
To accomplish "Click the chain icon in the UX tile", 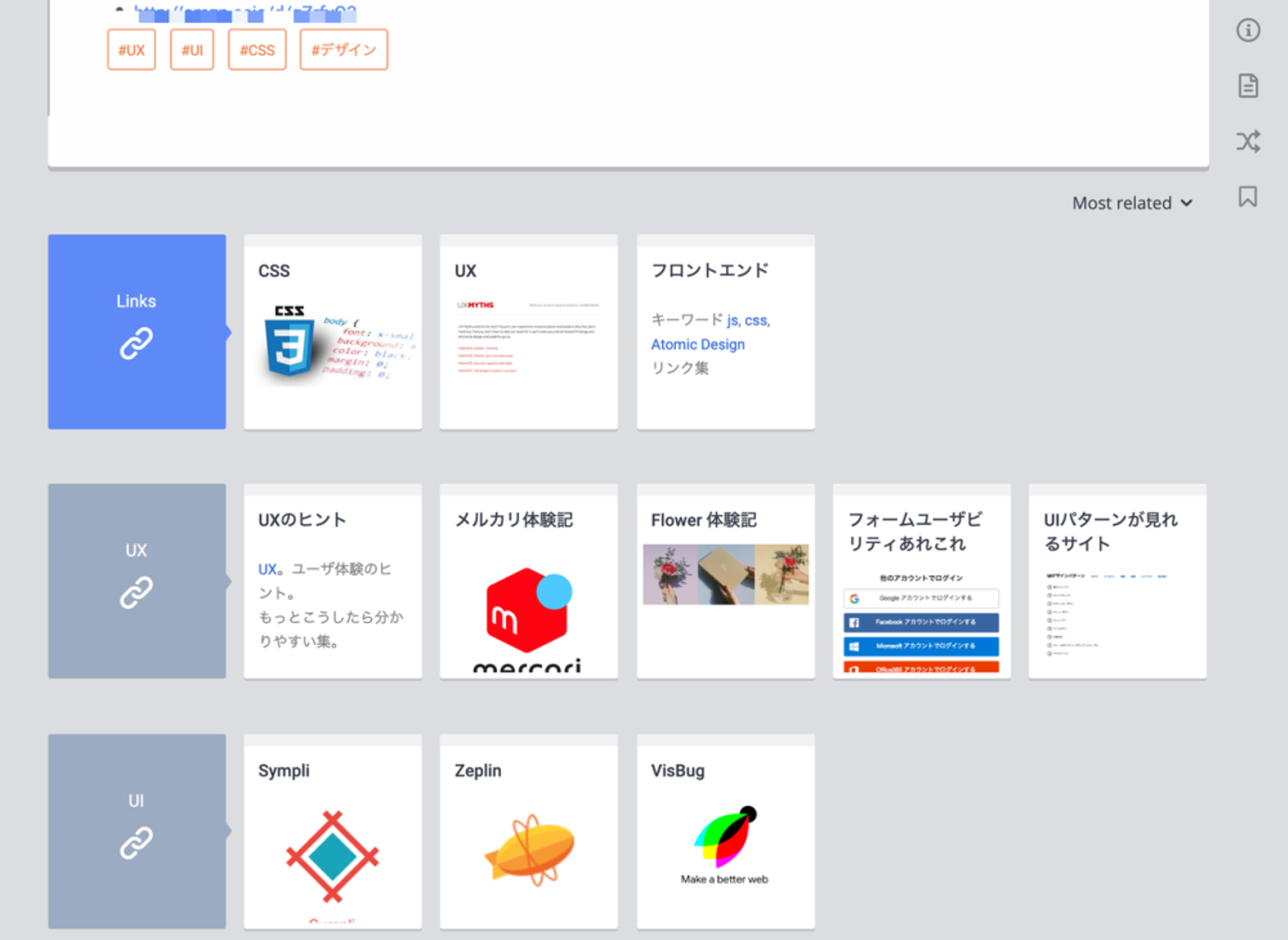I will click(x=136, y=592).
